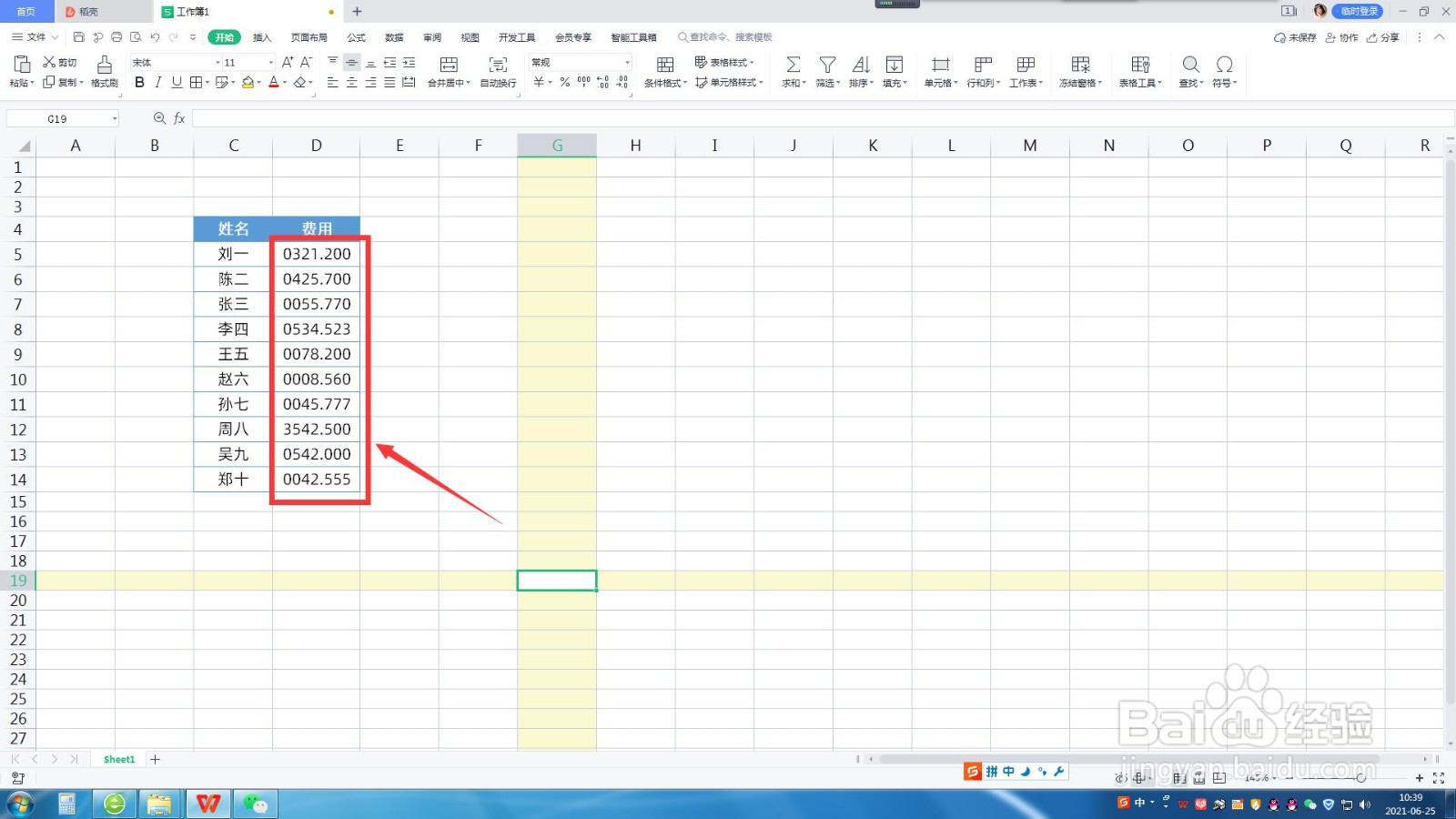This screenshot has width=1456, height=819.
Task: Click the Fill (填充) icon
Action: click(895, 65)
